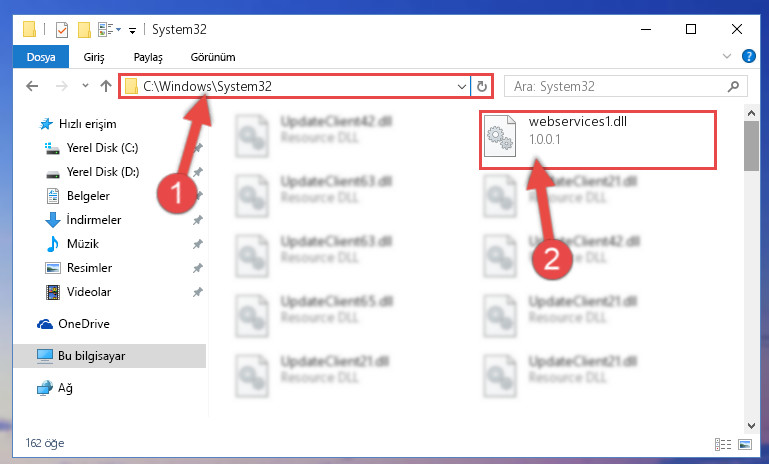Switch to large thumbnails view icon
This screenshot has width=769, height=464.
pyautogui.click(x=745, y=444)
